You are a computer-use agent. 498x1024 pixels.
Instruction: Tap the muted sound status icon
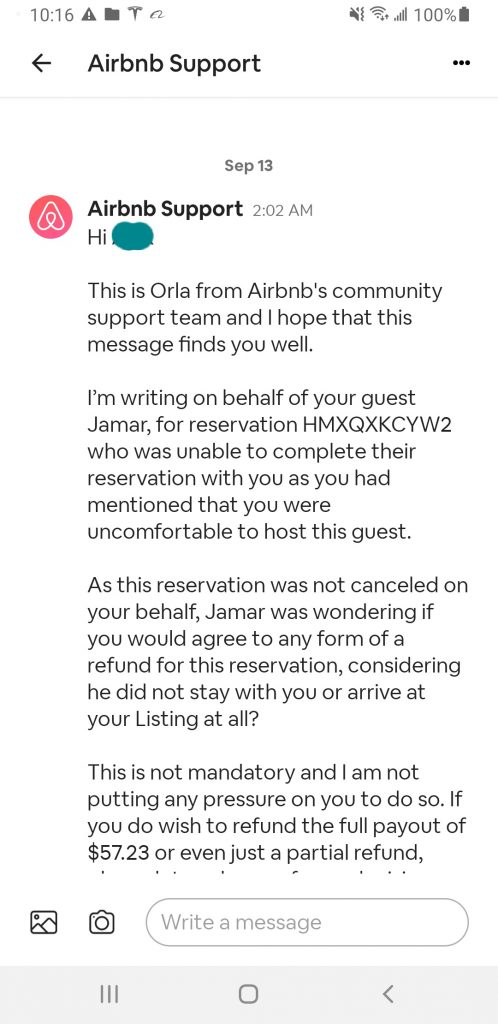pyautogui.click(x=356, y=15)
